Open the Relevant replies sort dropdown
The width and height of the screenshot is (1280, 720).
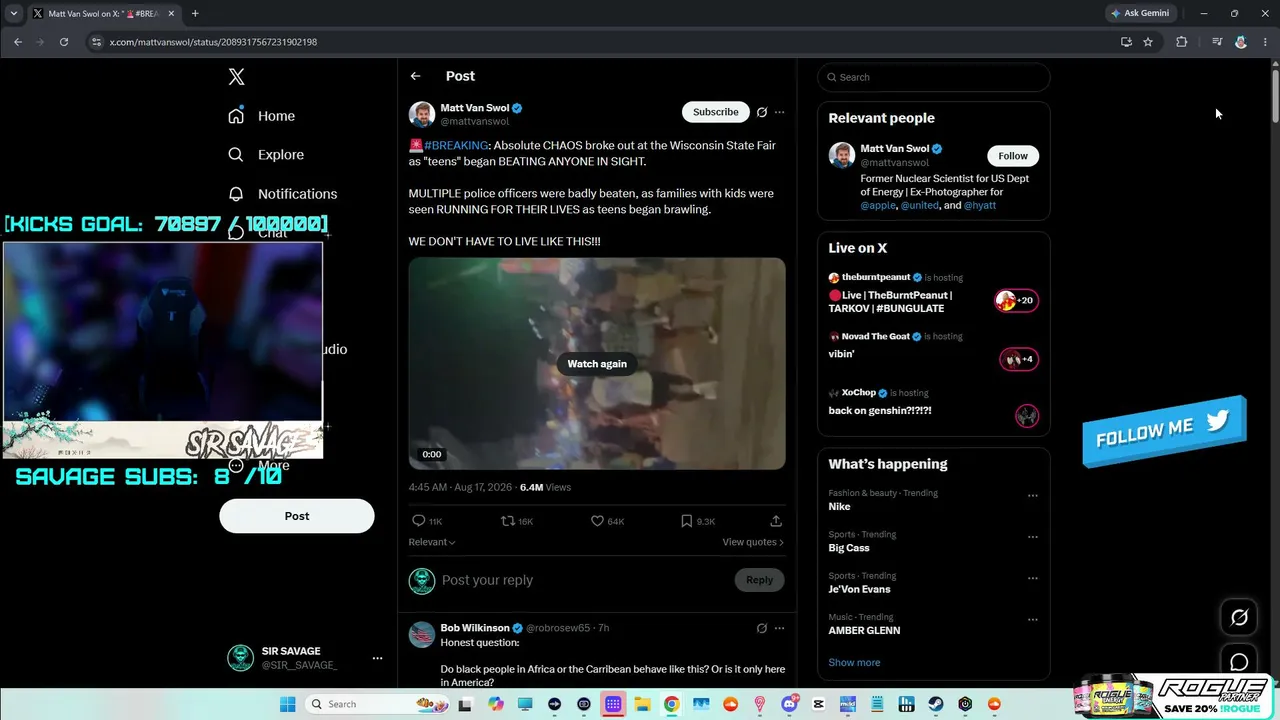tap(432, 542)
